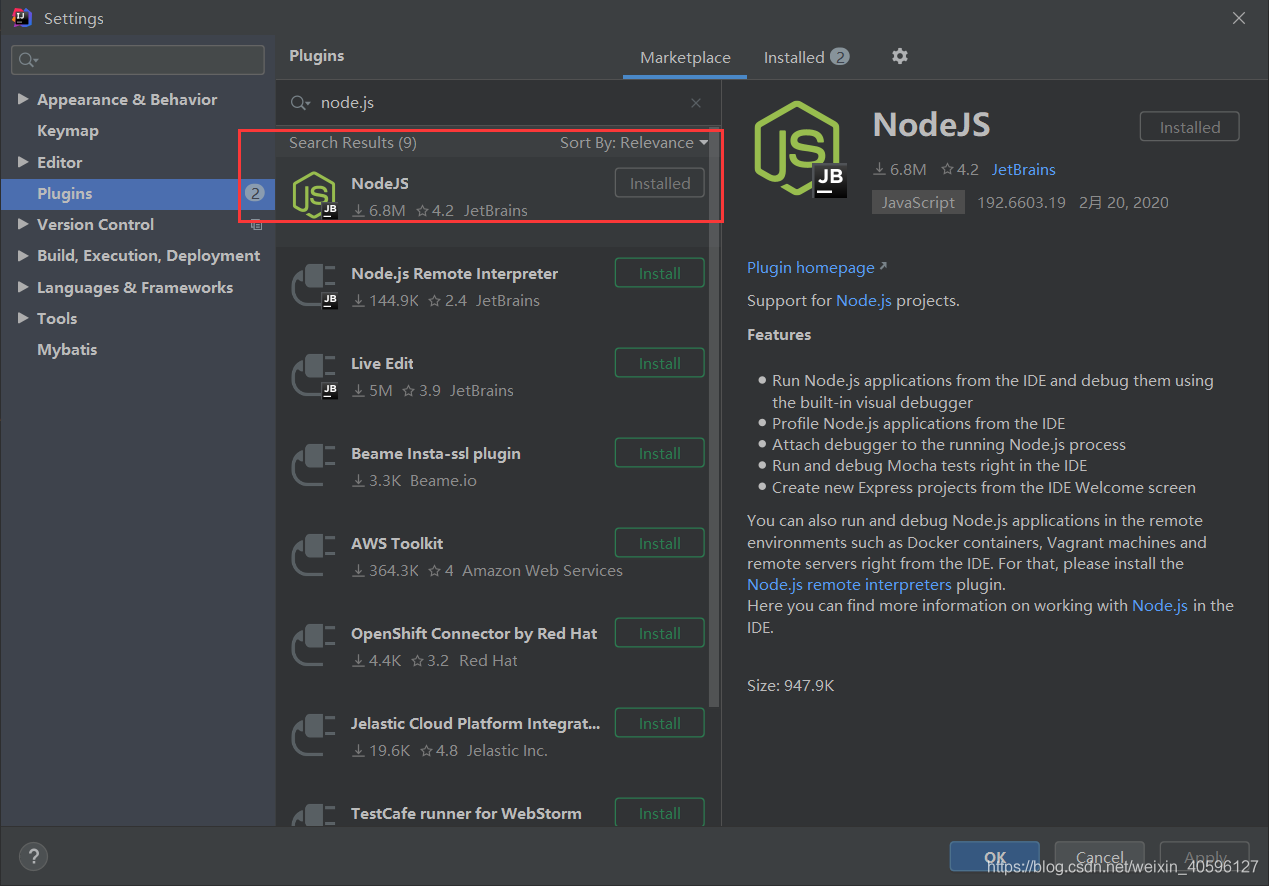Click large NodeJS logo in details
1269x886 pixels.
[x=800, y=149]
